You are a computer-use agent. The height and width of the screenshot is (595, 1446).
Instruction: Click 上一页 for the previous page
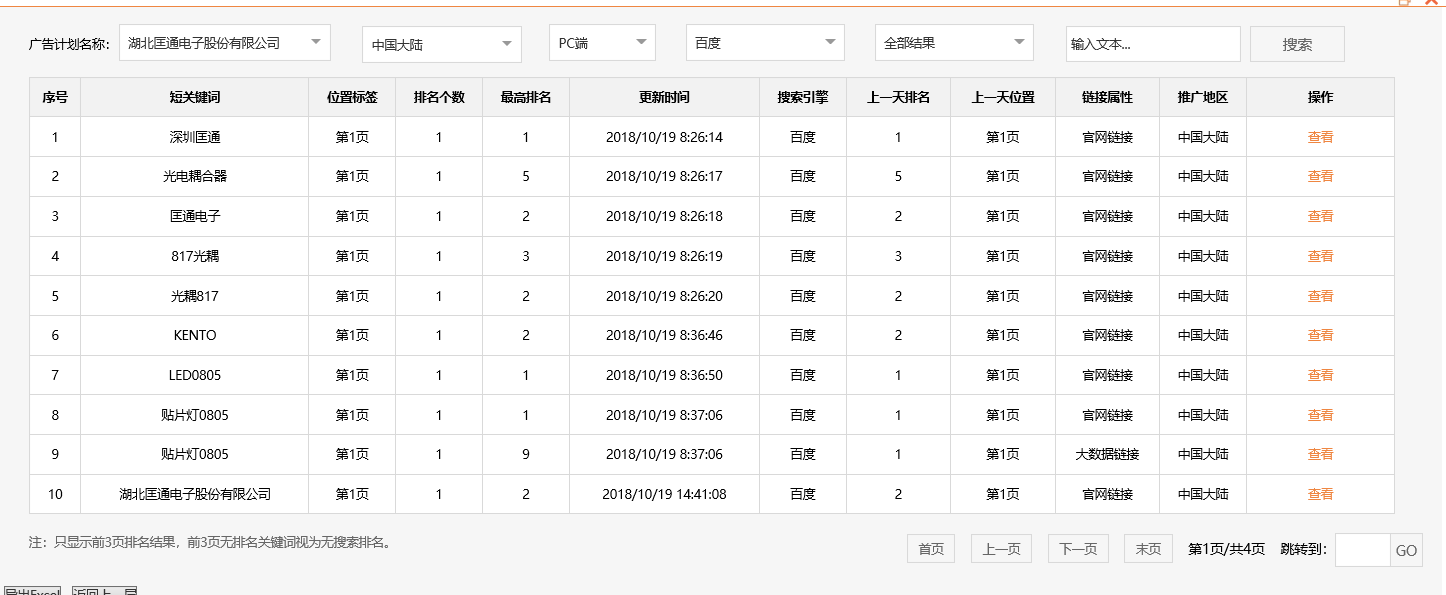(x=1001, y=548)
